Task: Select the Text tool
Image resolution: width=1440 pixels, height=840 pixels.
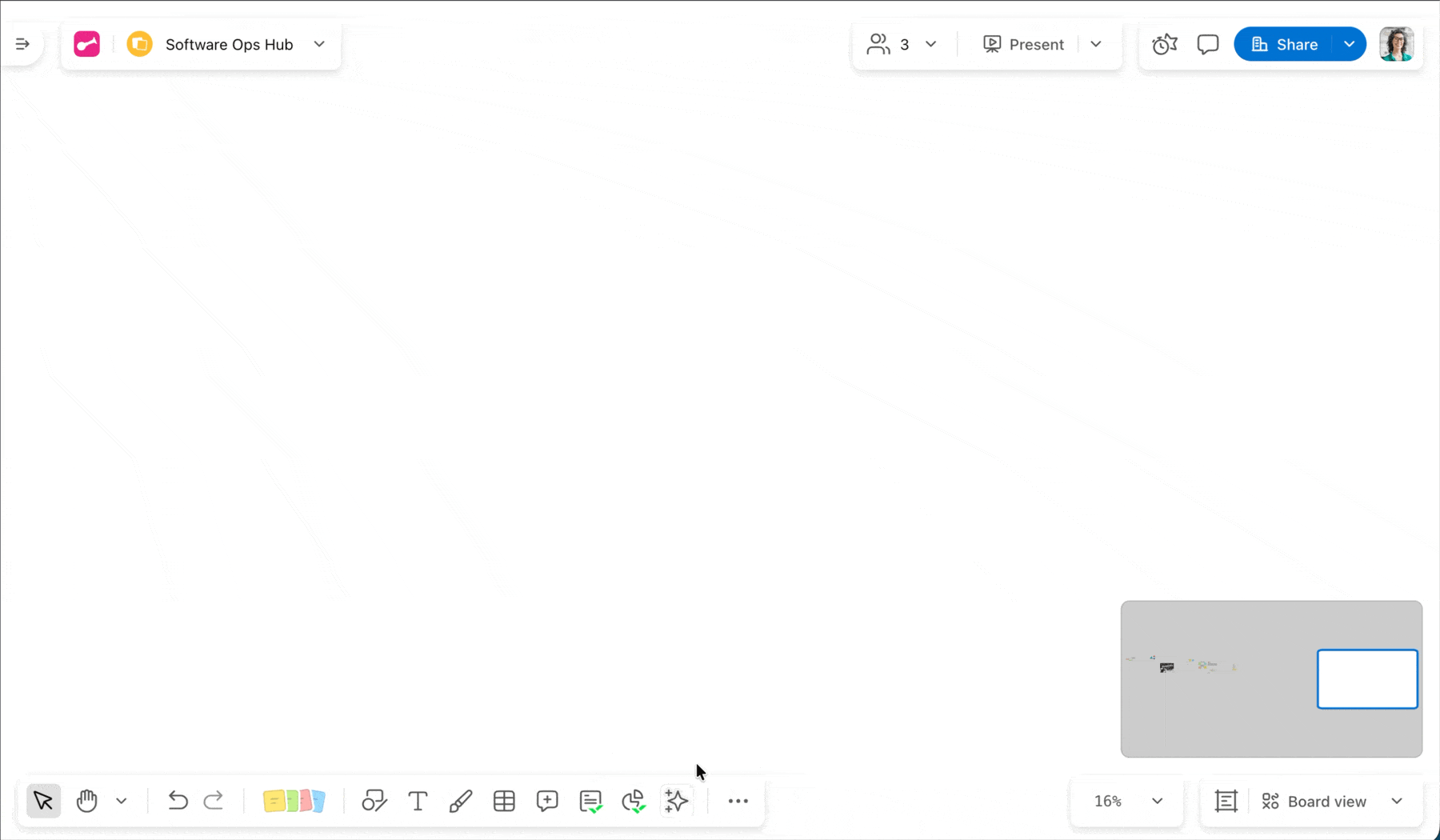Action: pyautogui.click(x=418, y=801)
